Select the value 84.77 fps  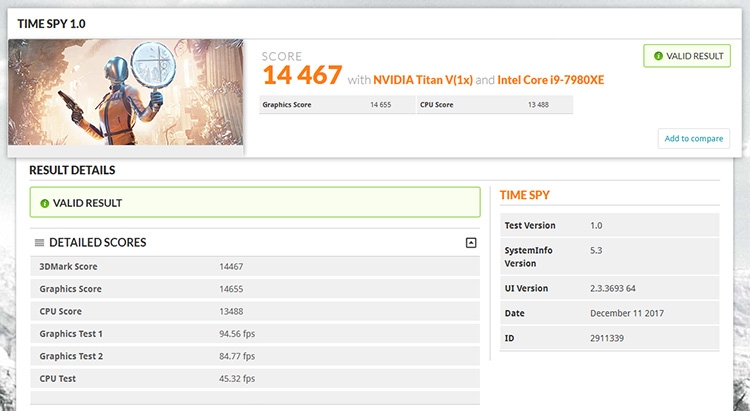(237, 356)
